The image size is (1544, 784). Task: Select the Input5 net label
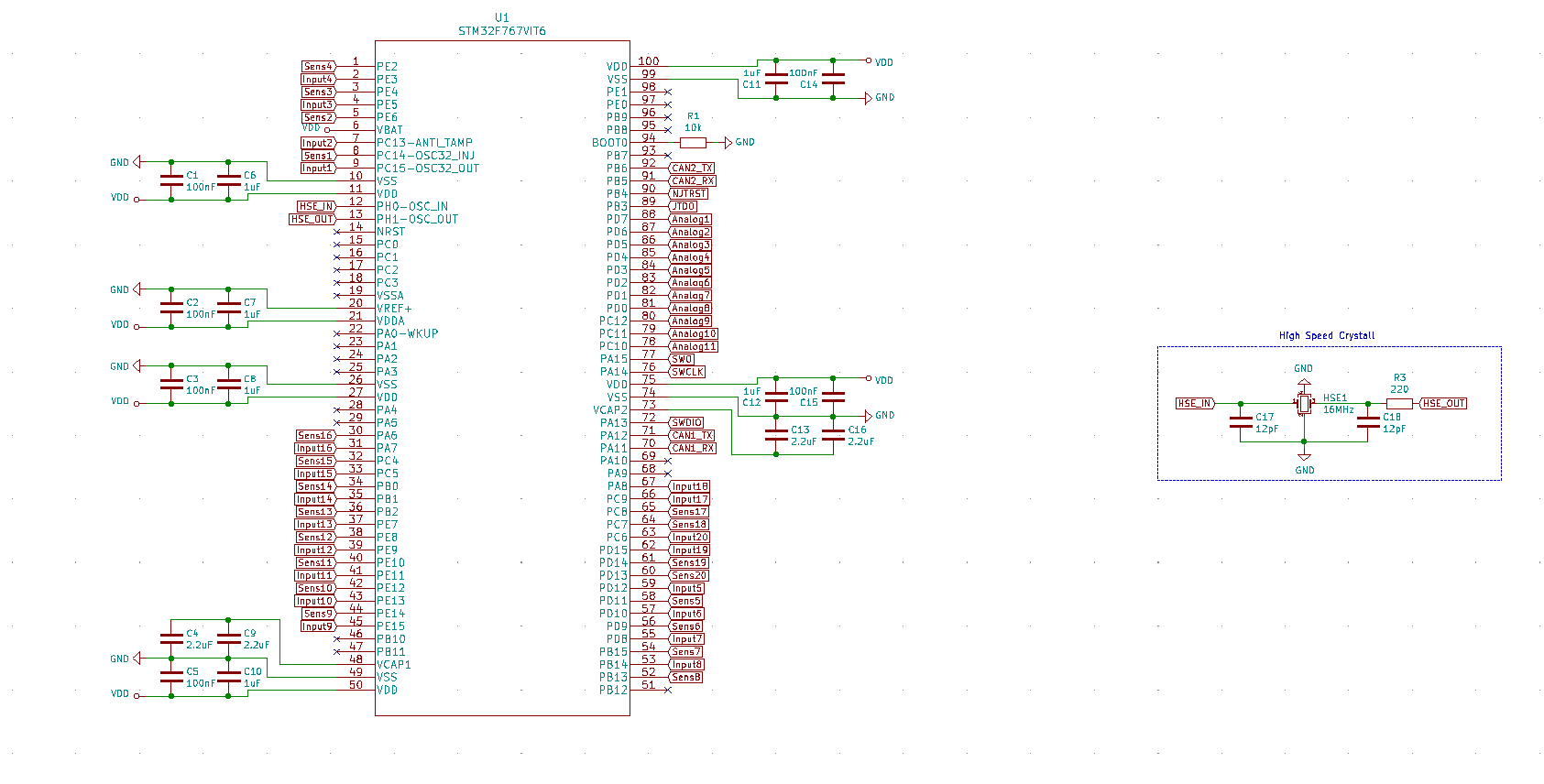coord(686,589)
